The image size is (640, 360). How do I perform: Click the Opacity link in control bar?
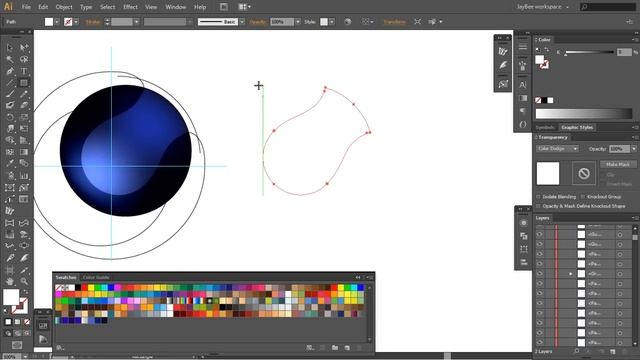[x=258, y=22]
